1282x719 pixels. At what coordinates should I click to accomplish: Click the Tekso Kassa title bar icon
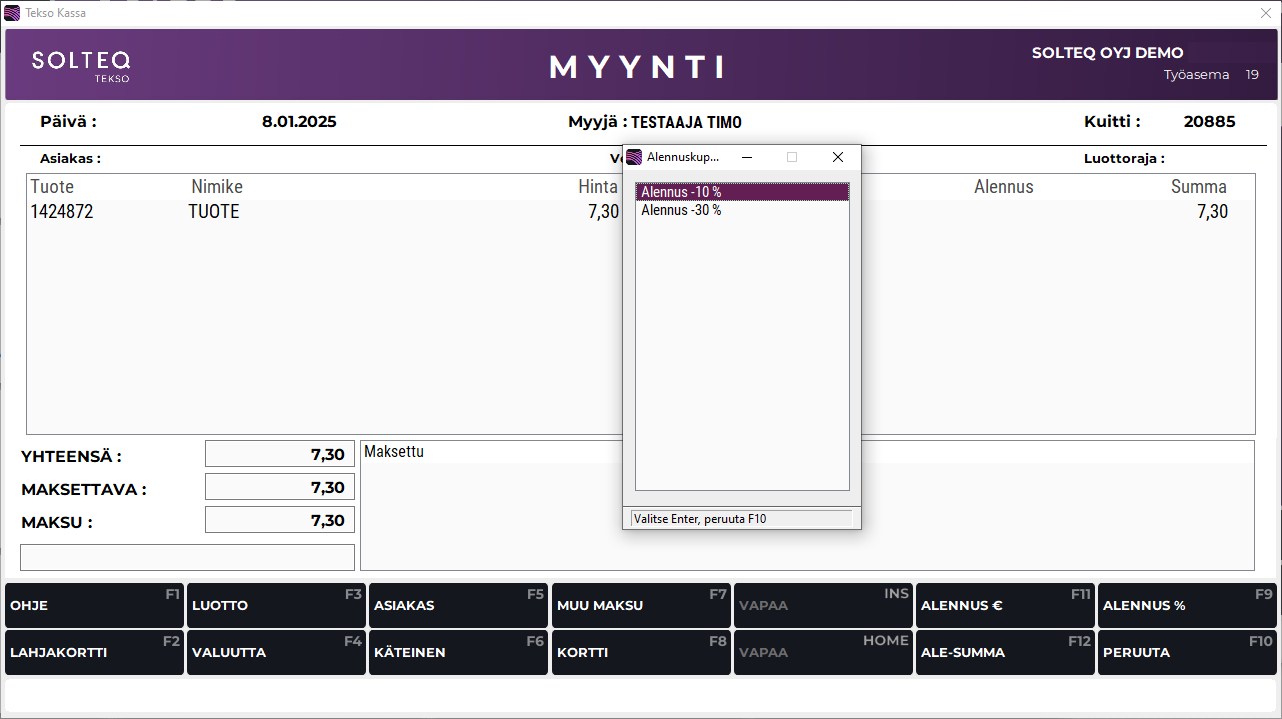pyautogui.click(x=12, y=13)
